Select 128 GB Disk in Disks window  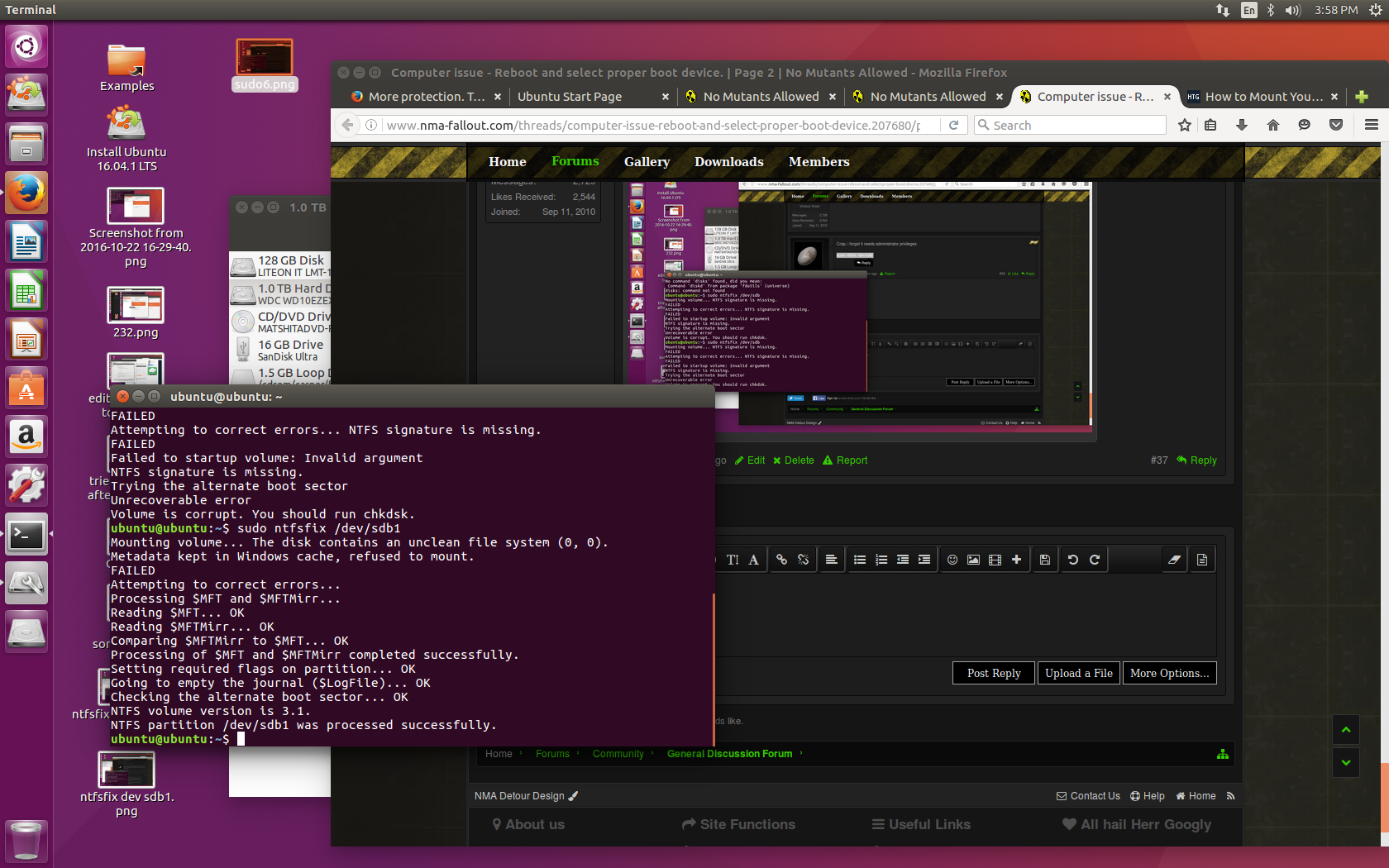click(280, 266)
